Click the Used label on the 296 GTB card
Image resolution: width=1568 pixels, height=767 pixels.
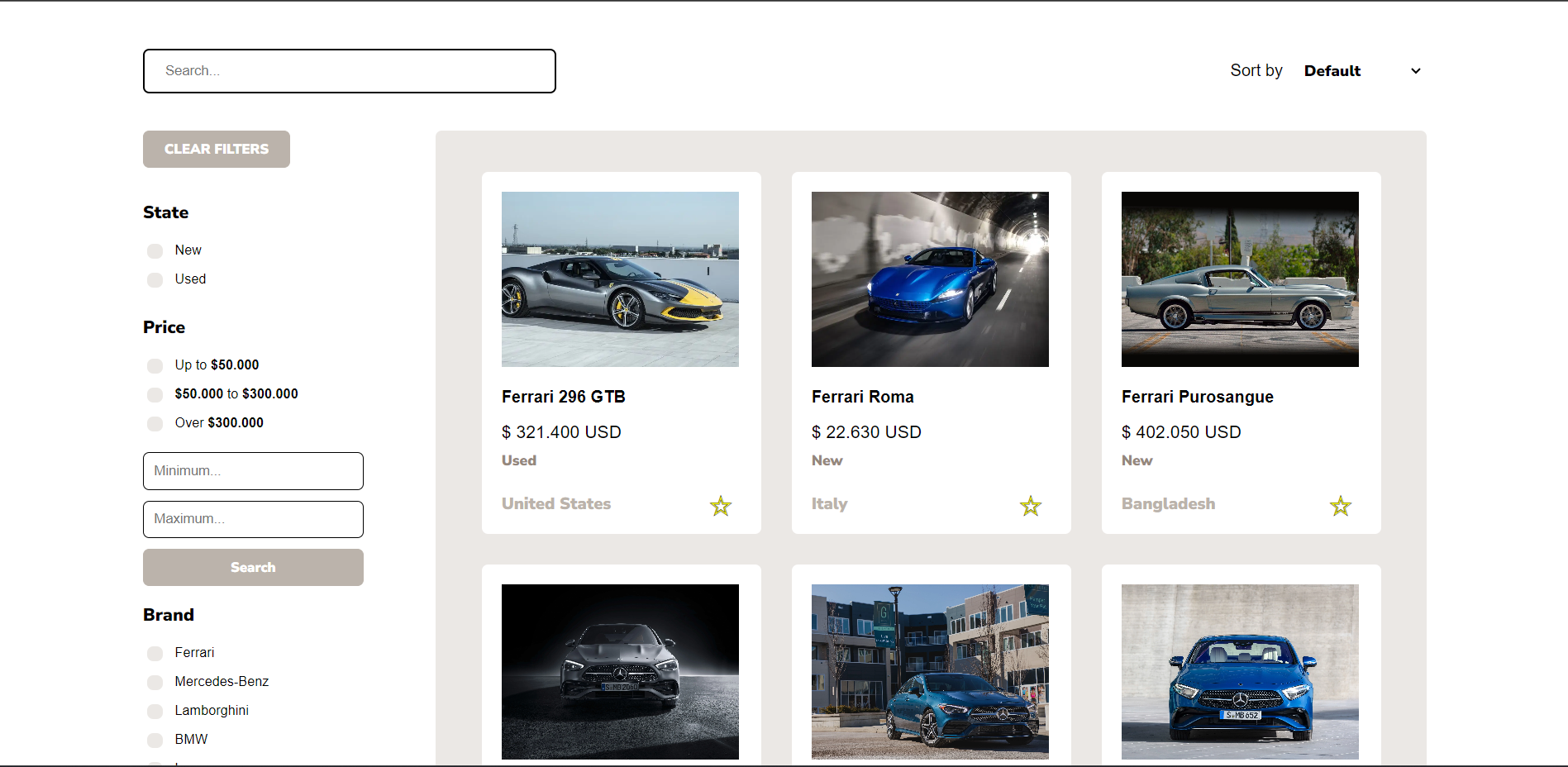(x=519, y=460)
